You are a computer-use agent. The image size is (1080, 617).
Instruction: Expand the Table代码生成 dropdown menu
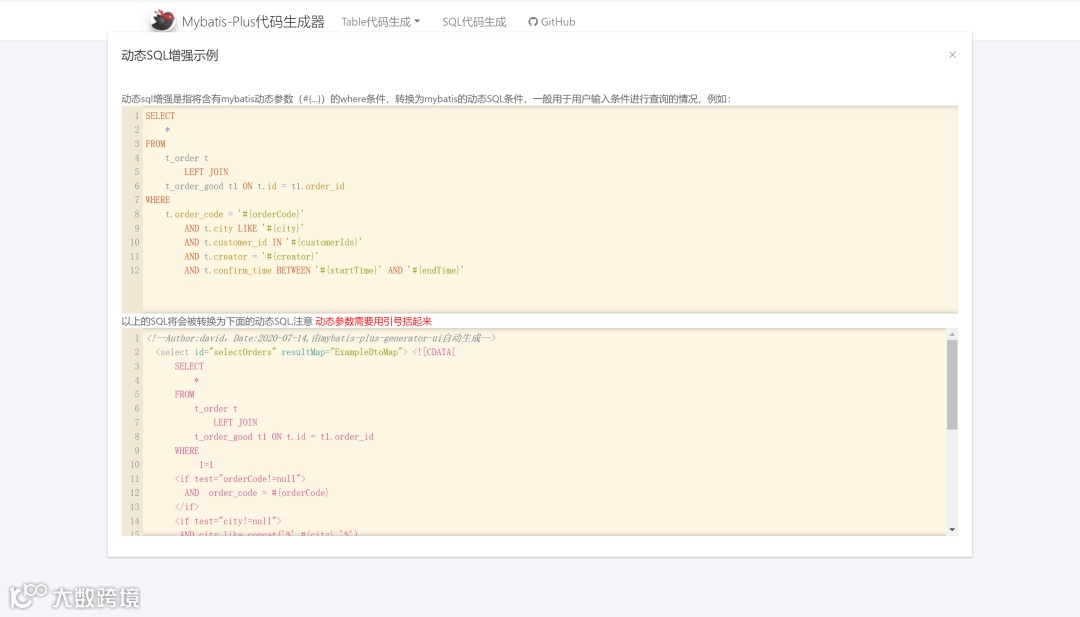coord(380,22)
